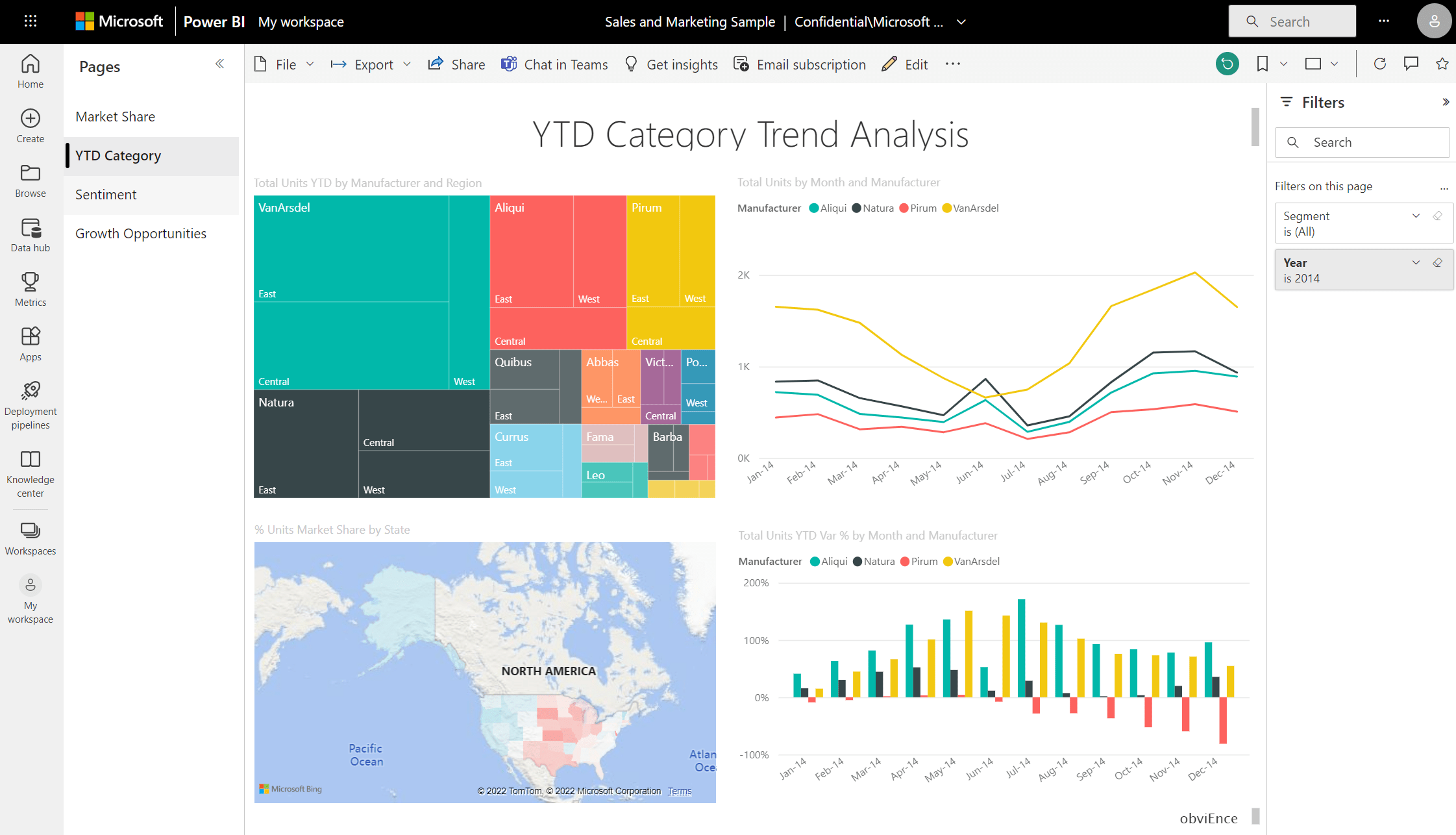
Task: Click the VanArsdel yellow legend swatch
Action: click(x=947, y=208)
